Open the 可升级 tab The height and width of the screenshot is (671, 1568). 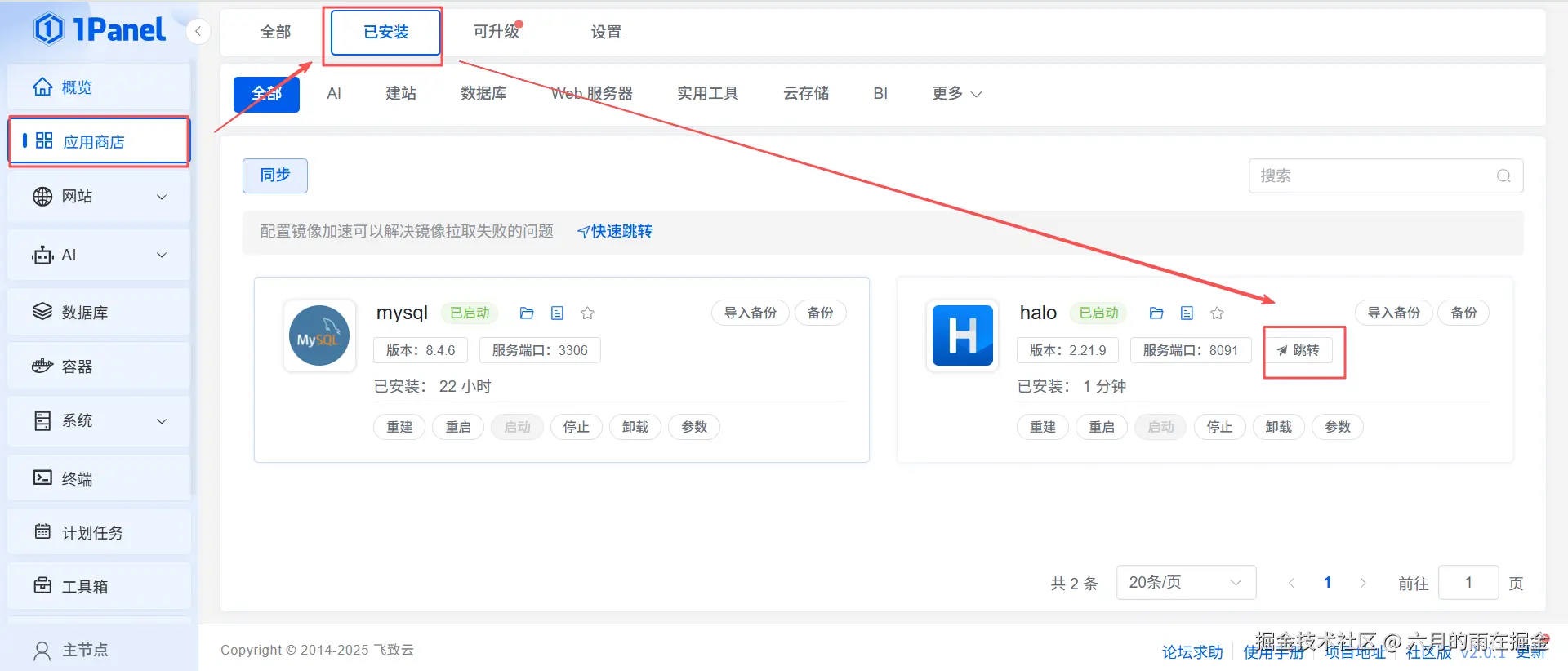coord(497,32)
